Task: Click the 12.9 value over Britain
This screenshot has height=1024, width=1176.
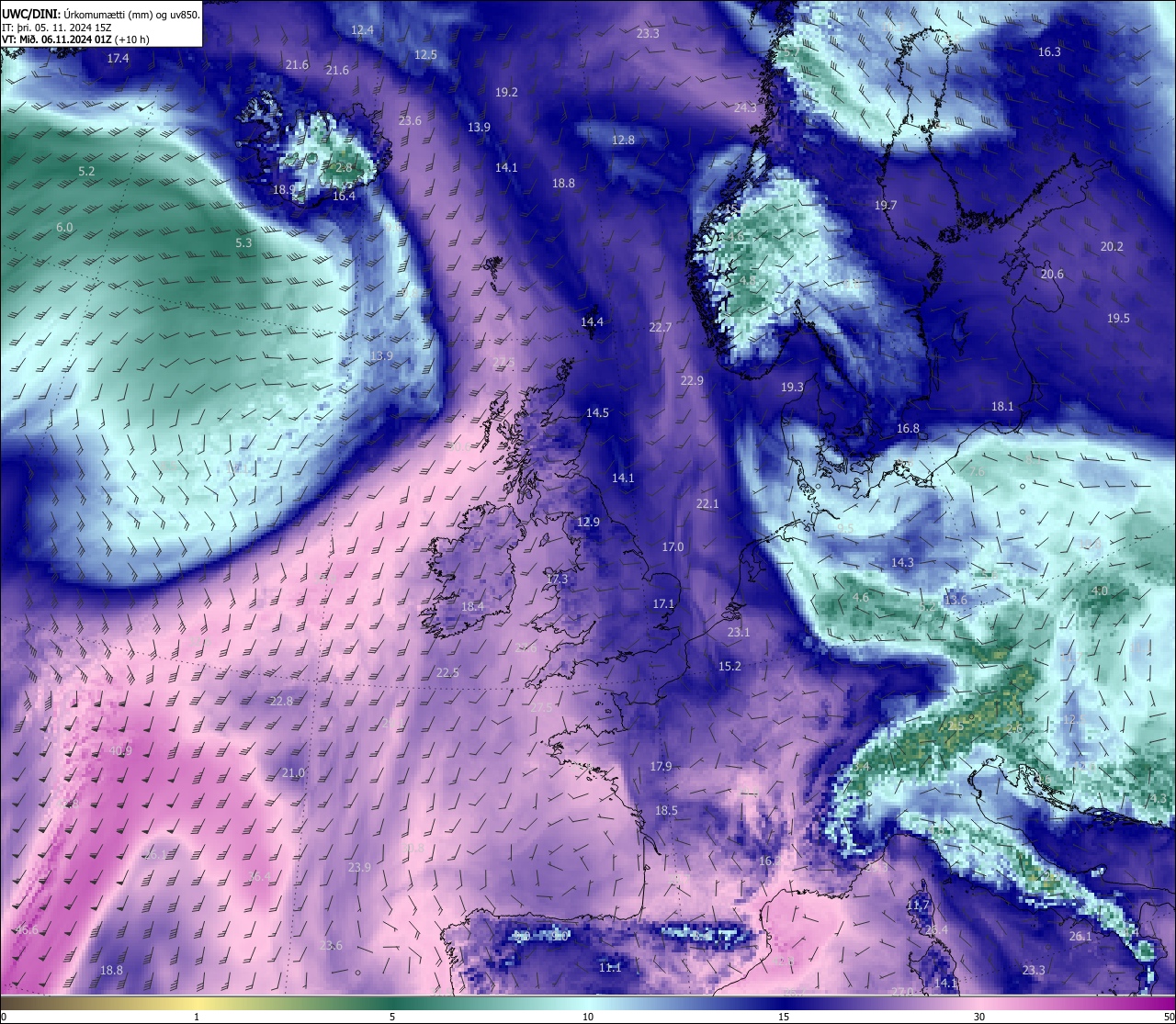Action: pos(588,522)
